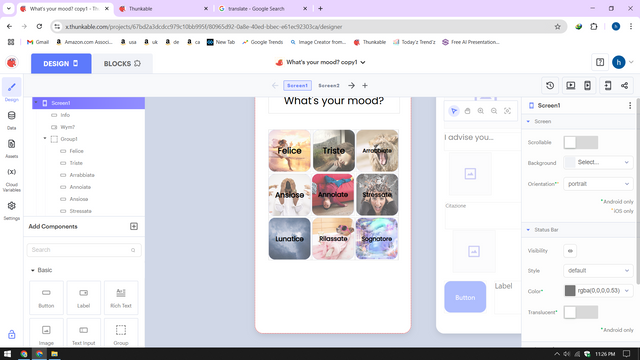Open Windows Start menu

click(7, 354)
